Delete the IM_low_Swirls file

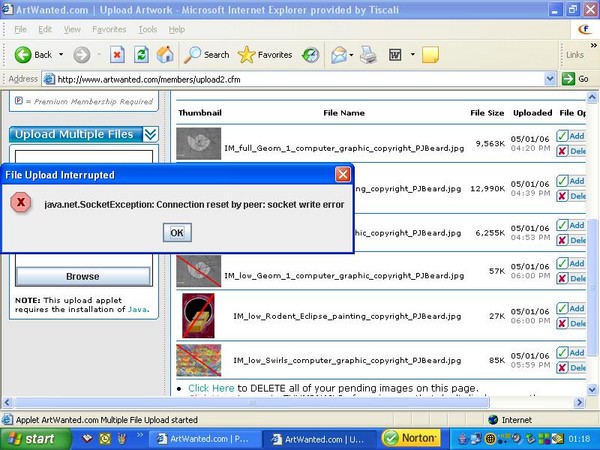571,368
